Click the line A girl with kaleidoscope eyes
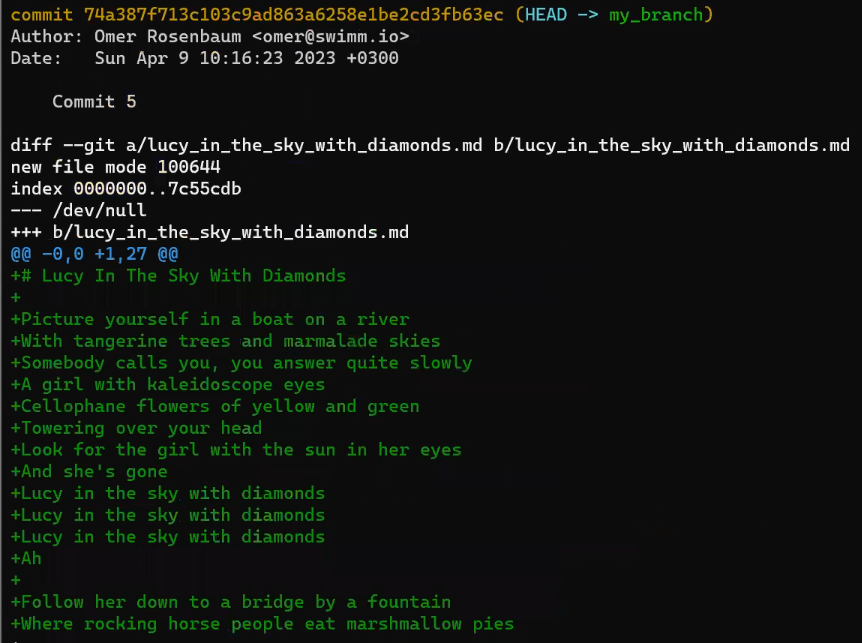862x643 pixels. (x=168, y=384)
